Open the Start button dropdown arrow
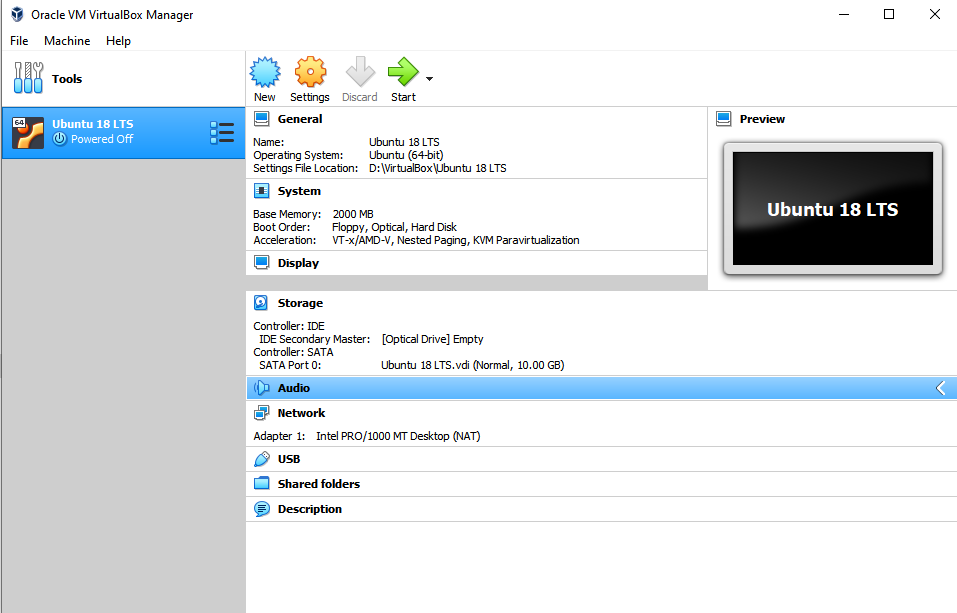The height and width of the screenshot is (613, 957). 430,79
